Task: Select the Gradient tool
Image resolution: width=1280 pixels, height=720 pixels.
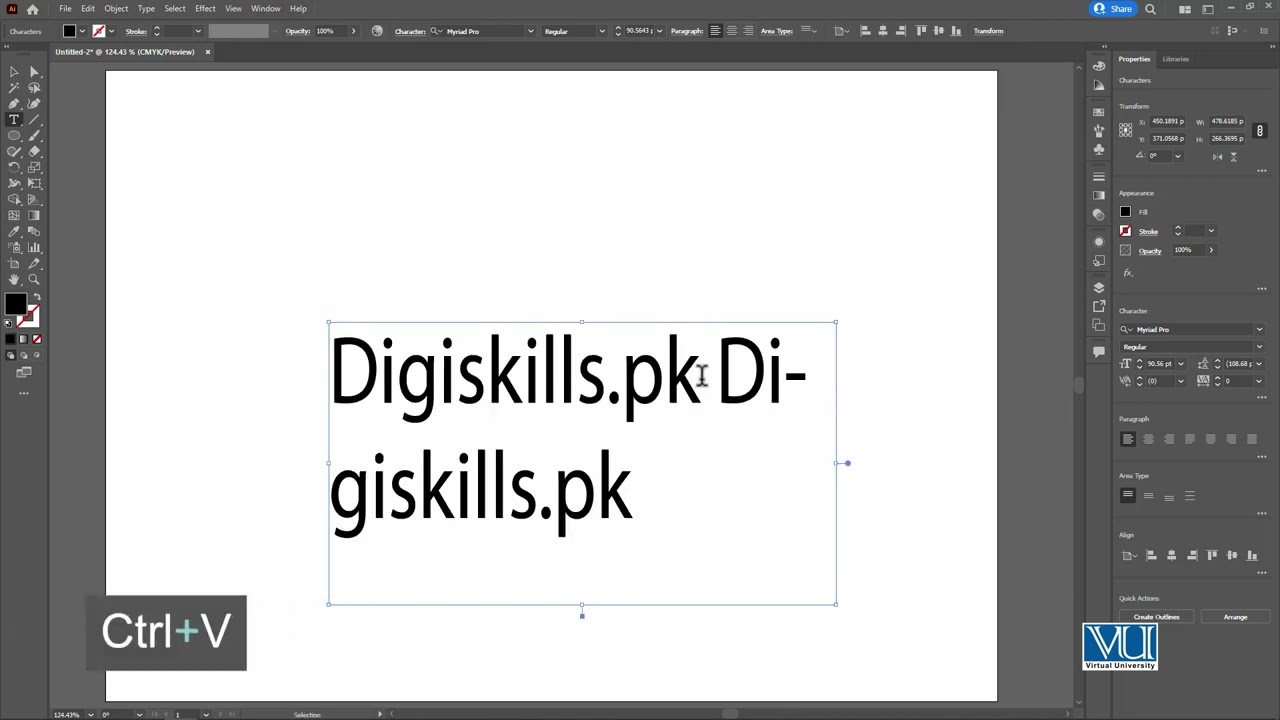Action: [x=34, y=216]
